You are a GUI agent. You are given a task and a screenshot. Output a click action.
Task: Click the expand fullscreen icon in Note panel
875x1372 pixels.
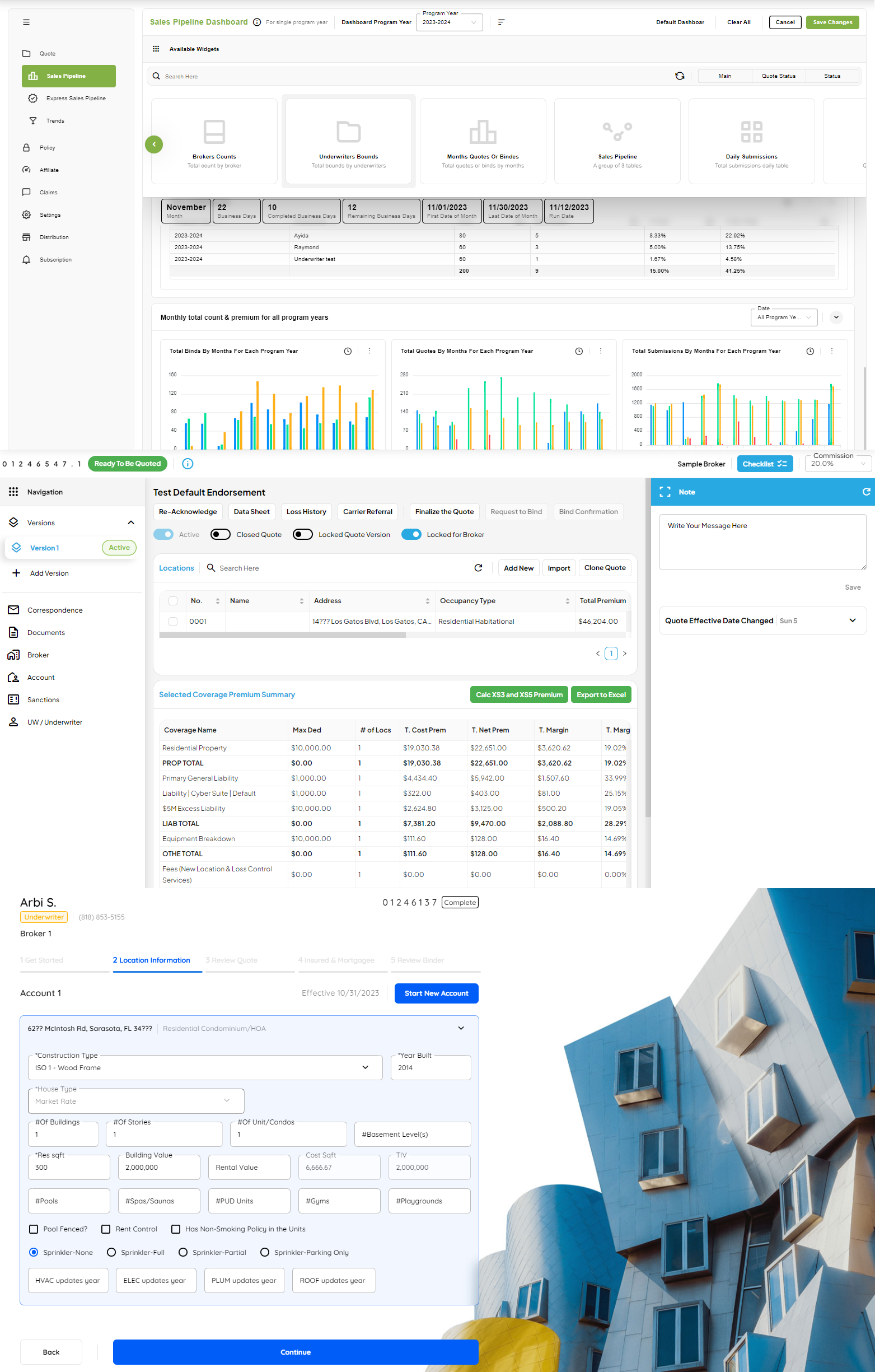pos(665,492)
